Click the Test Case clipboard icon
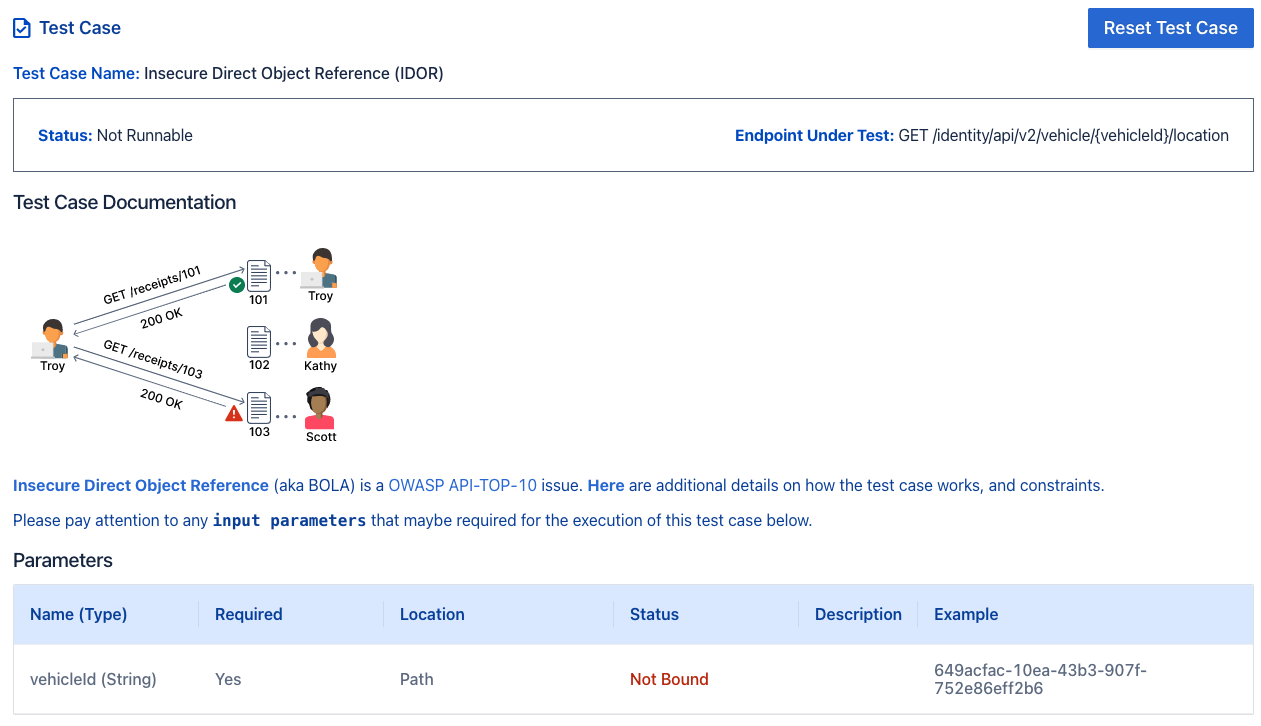 pos(22,28)
